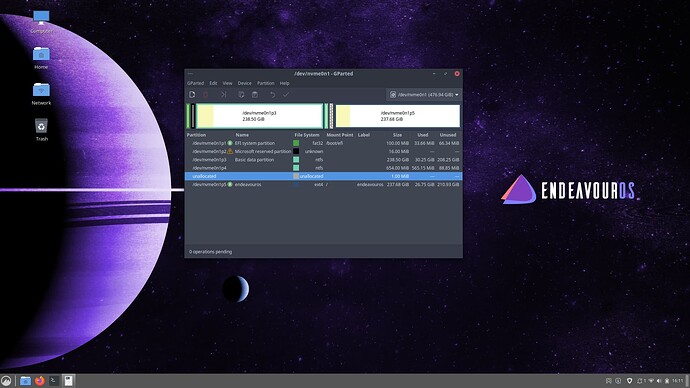Open the Edit menu
The image size is (690, 388).
[213, 83]
